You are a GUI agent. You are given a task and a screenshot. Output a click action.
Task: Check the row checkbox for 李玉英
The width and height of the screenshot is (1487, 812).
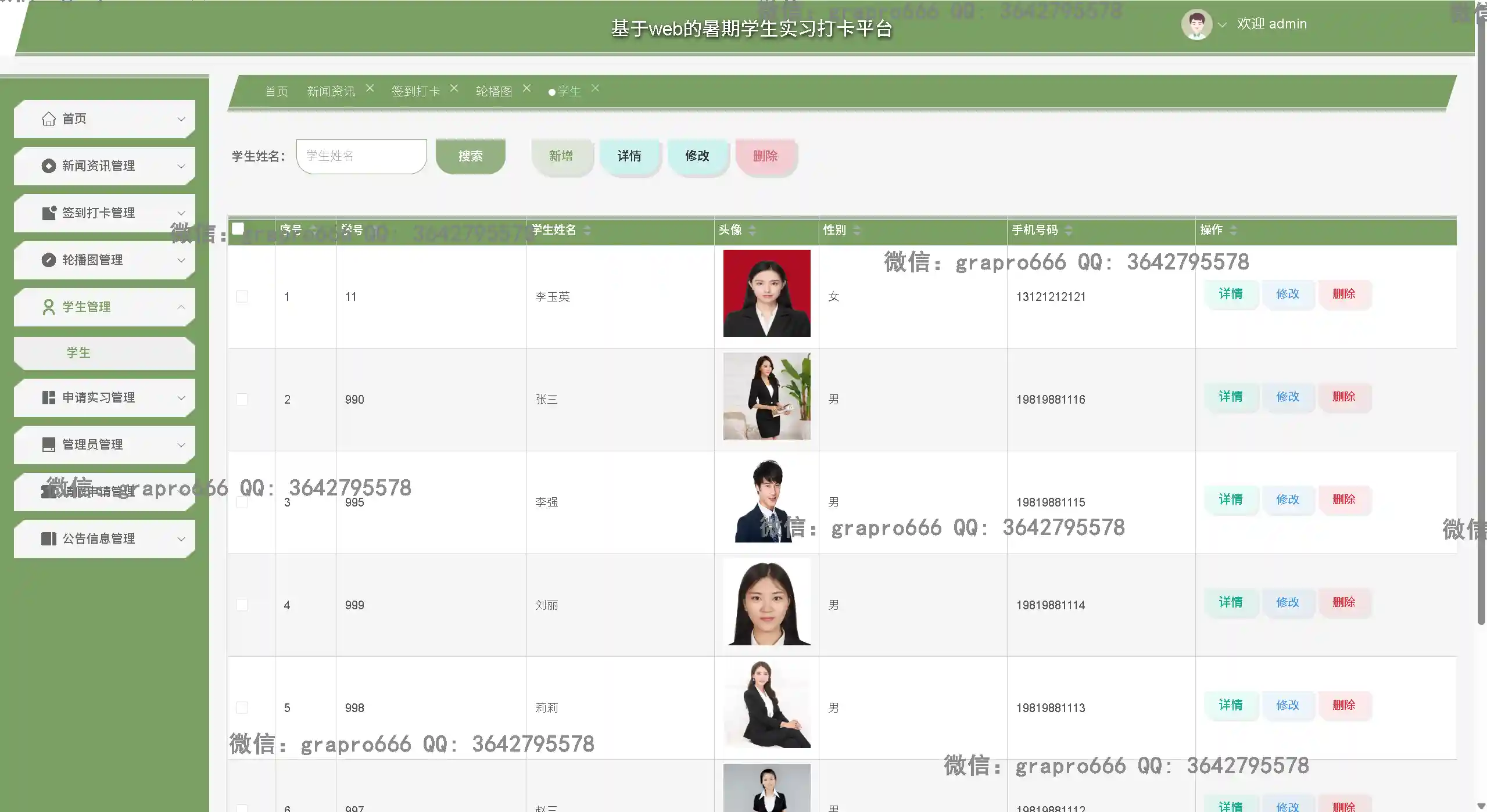pyautogui.click(x=242, y=297)
